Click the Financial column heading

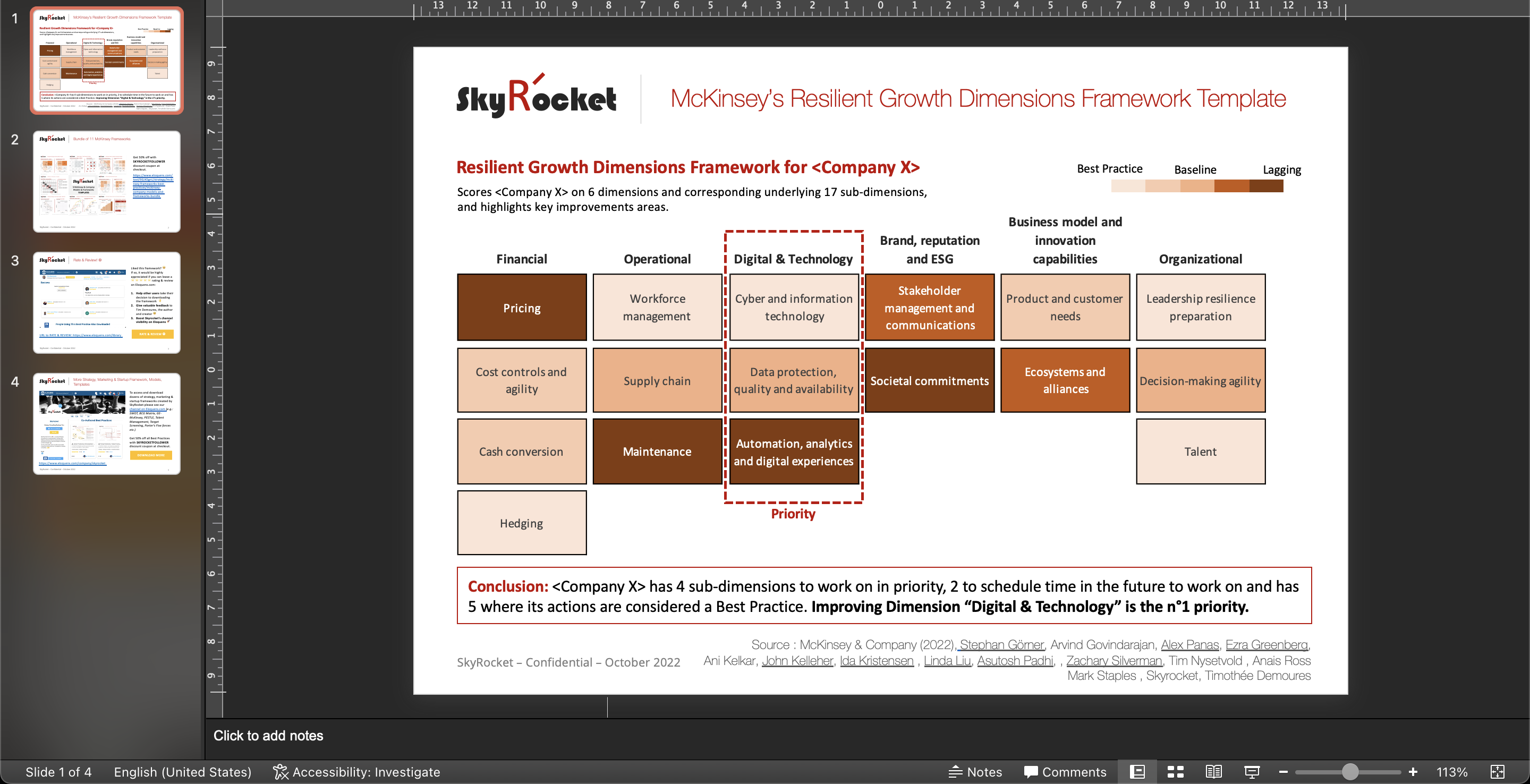pyautogui.click(x=522, y=259)
